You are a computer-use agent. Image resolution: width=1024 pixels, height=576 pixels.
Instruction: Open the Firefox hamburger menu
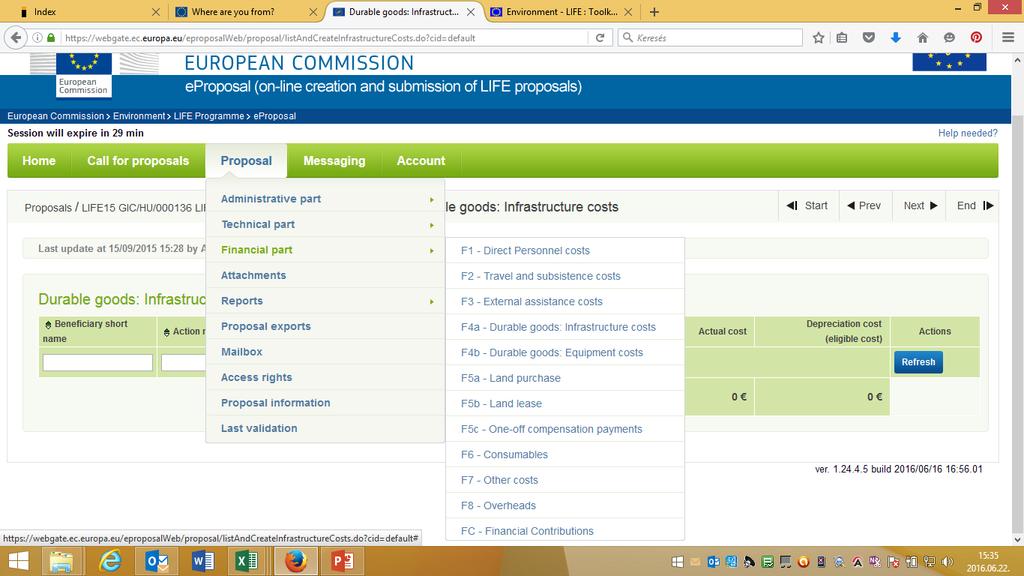[1008, 38]
